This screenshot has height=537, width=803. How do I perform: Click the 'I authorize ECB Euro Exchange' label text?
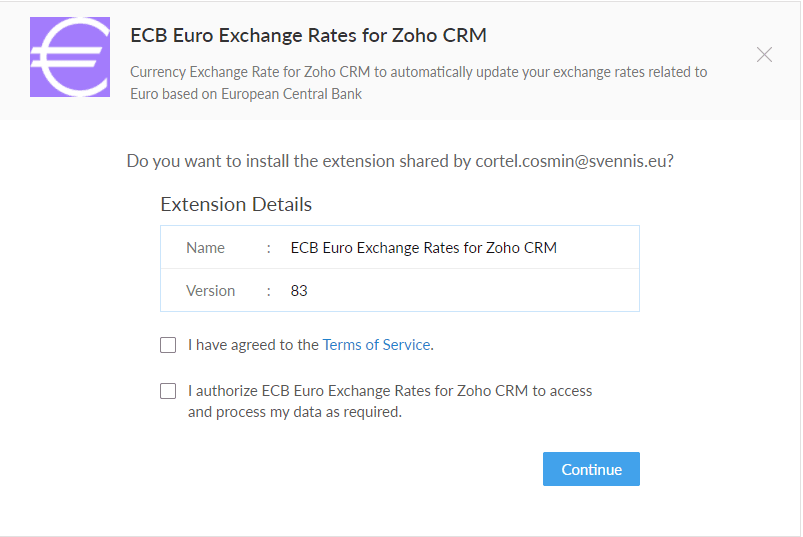[x=390, y=391]
